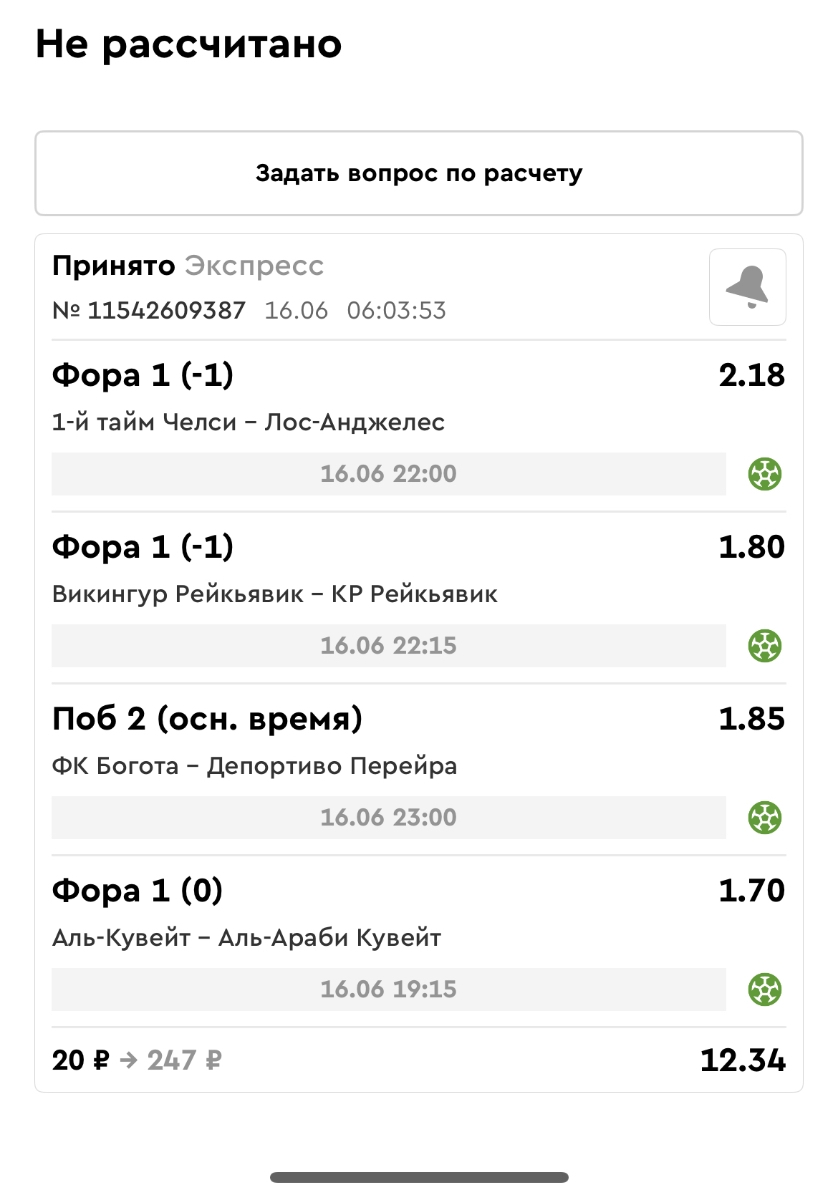Viewport: 838px width, 1200px height.
Task: Tap football icon for FK Bogota match
Action: pos(765,818)
